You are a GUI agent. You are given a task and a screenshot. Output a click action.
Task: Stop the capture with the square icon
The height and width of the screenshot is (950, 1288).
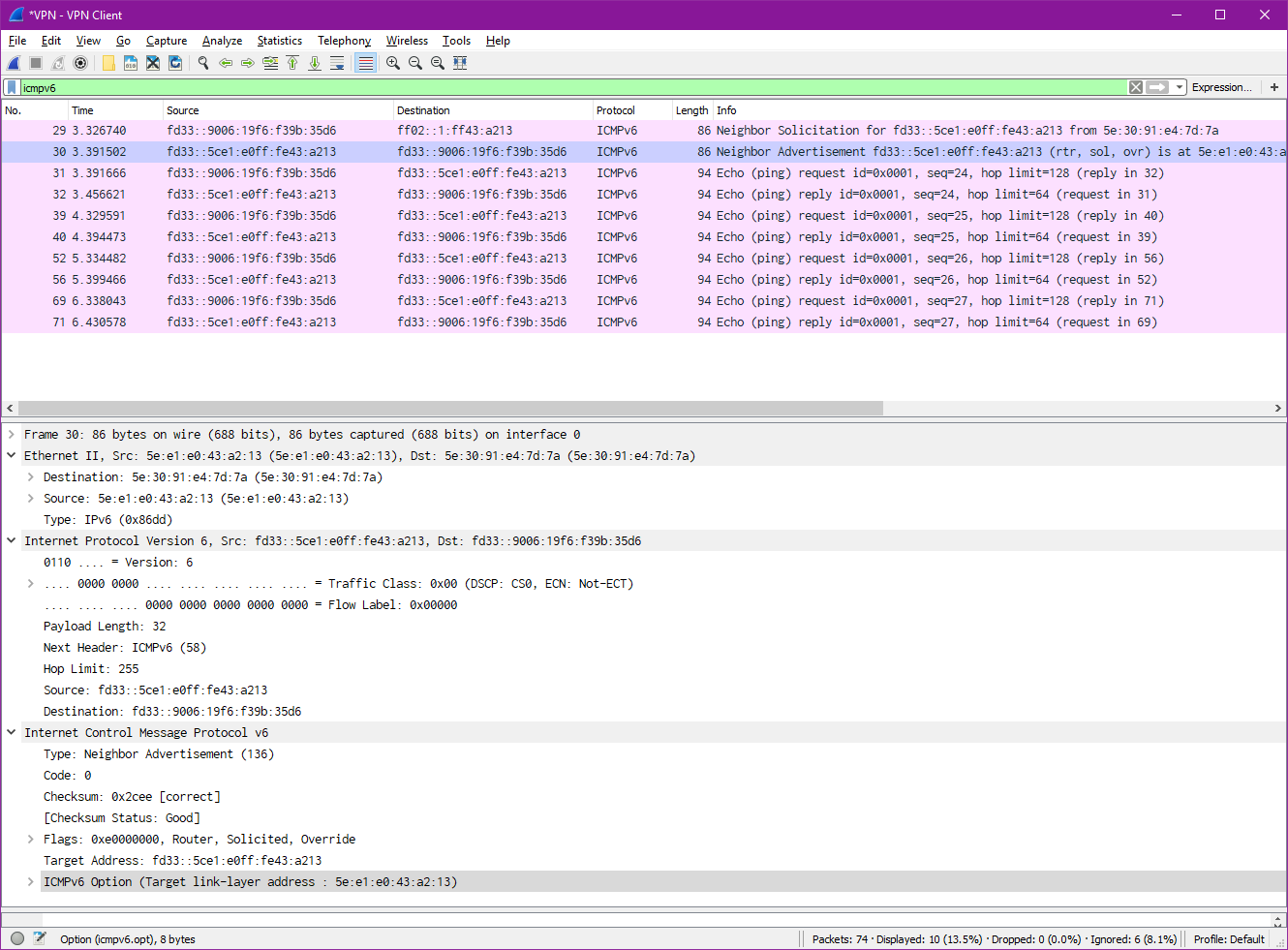[36, 63]
